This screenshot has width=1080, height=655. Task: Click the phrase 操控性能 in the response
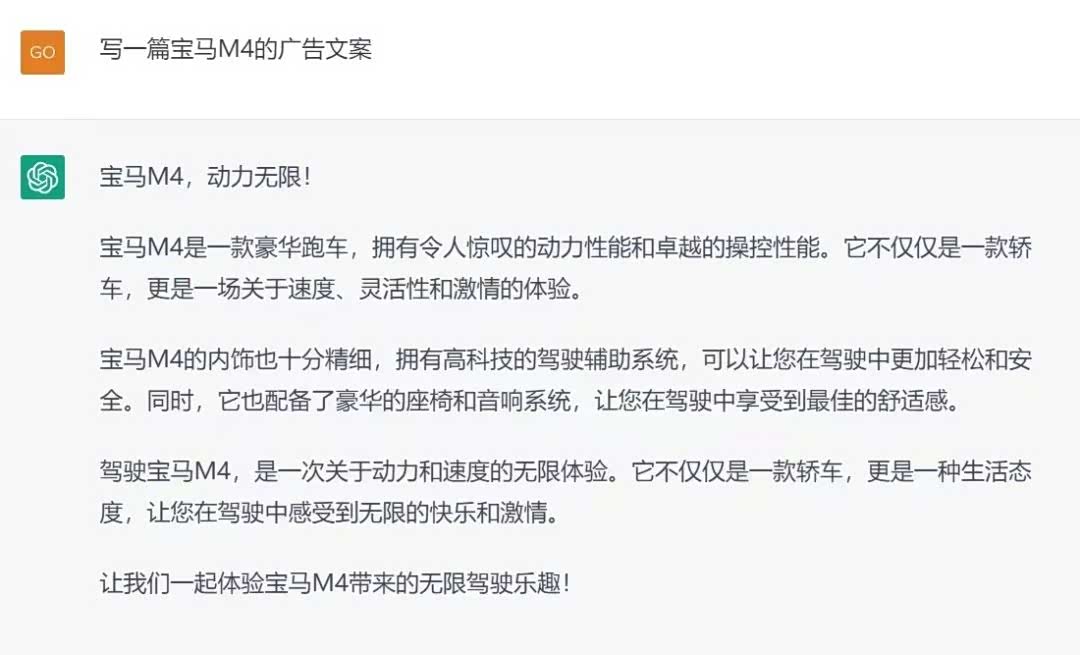(773, 247)
